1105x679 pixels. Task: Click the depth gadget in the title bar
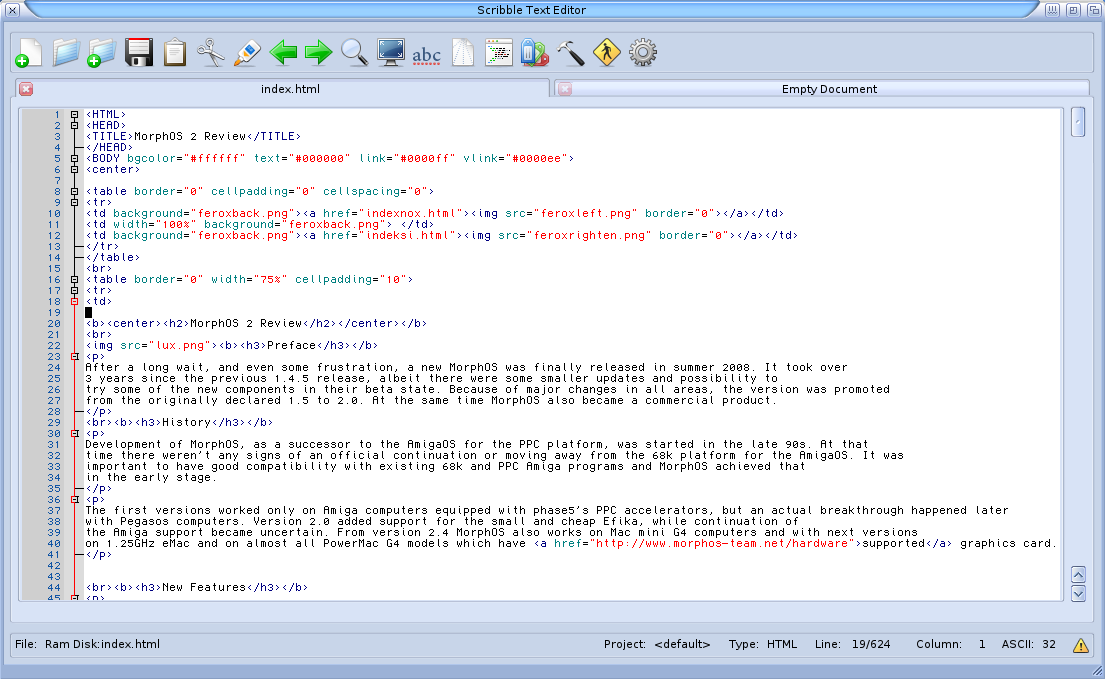(1094, 10)
